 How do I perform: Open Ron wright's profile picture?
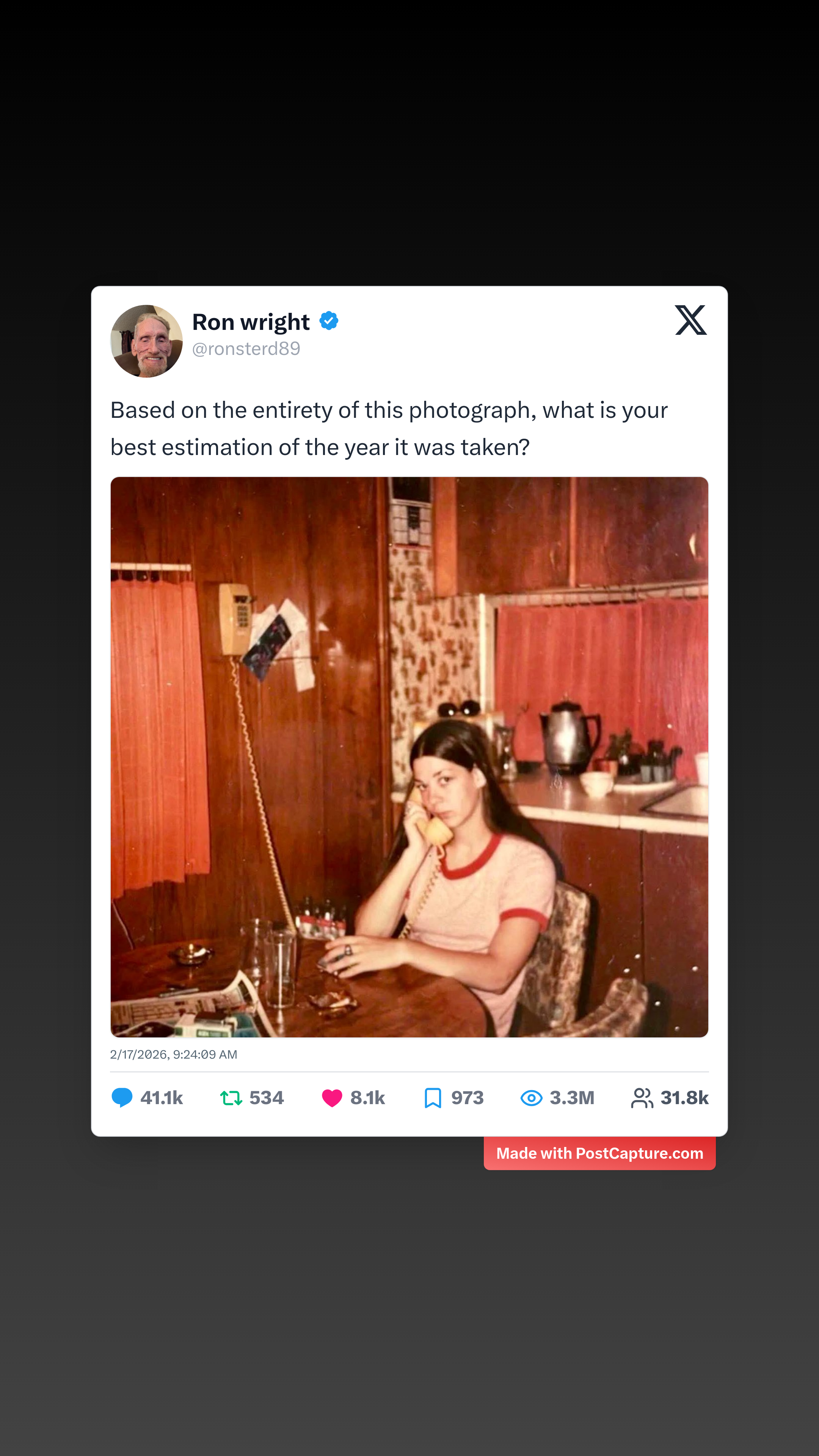[x=146, y=341]
